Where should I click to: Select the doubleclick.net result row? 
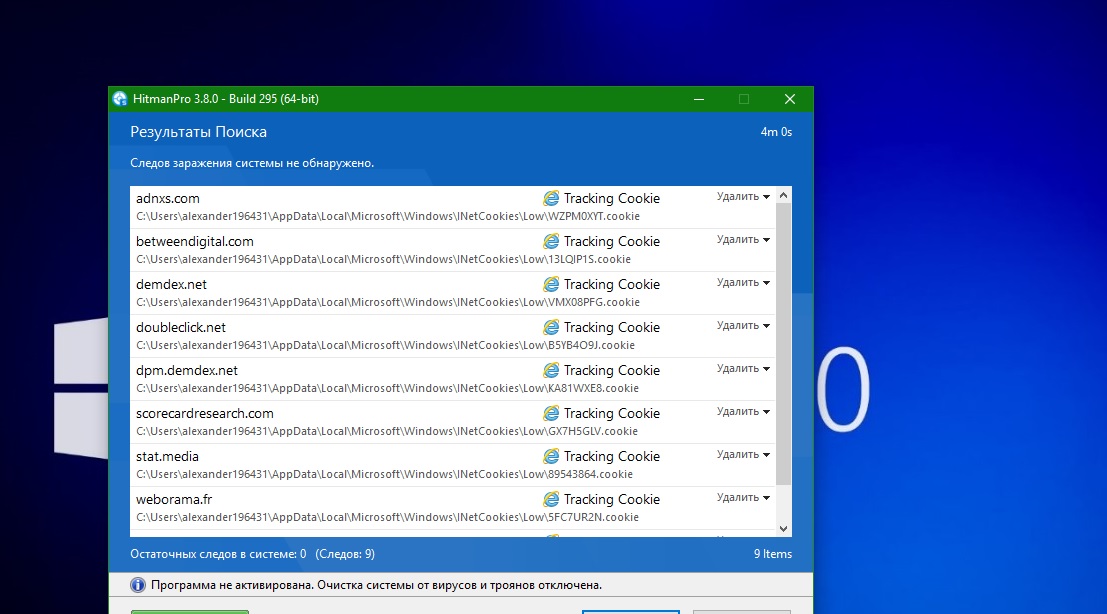(453, 336)
